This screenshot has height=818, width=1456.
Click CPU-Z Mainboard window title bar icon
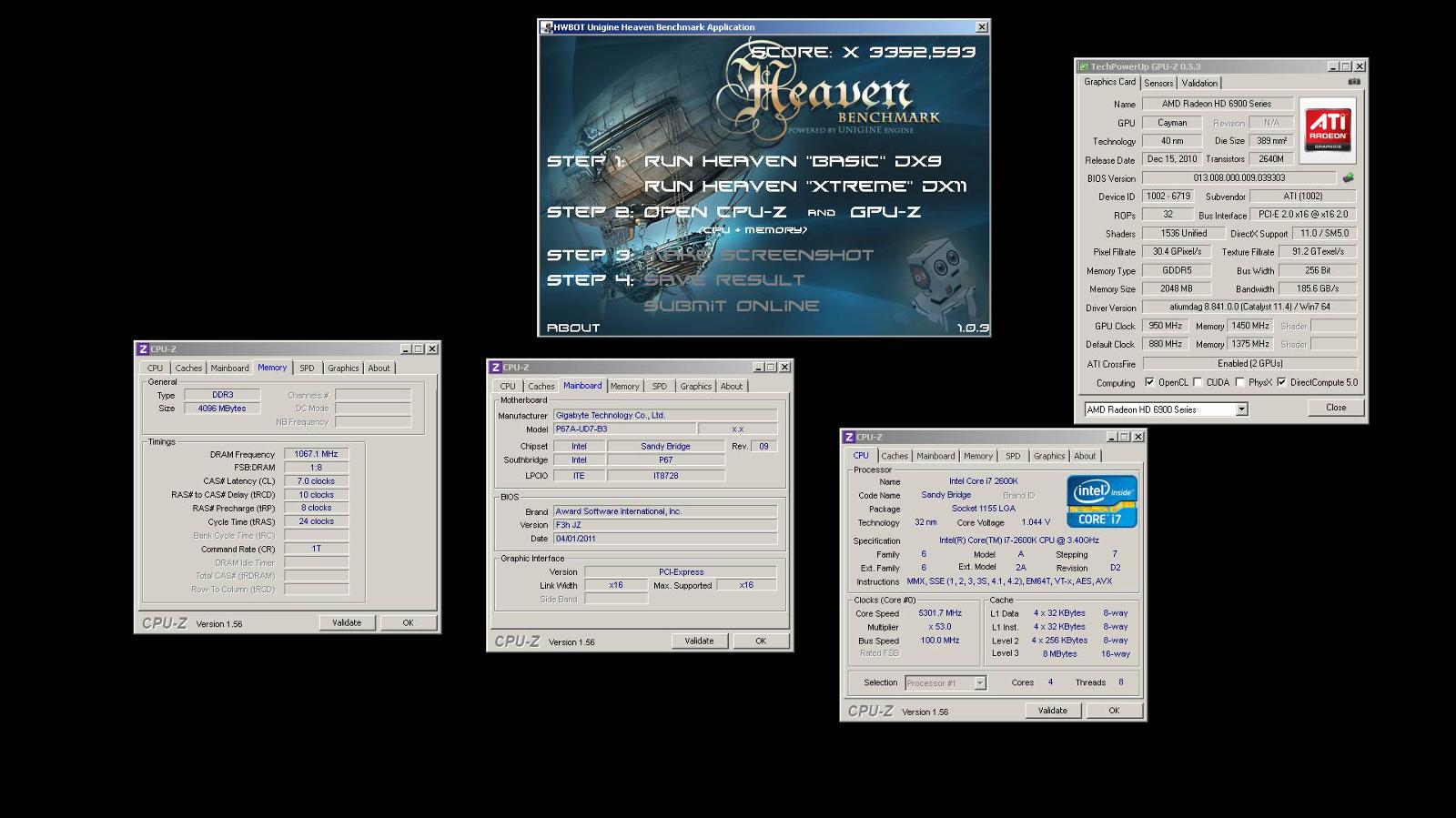click(495, 367)
